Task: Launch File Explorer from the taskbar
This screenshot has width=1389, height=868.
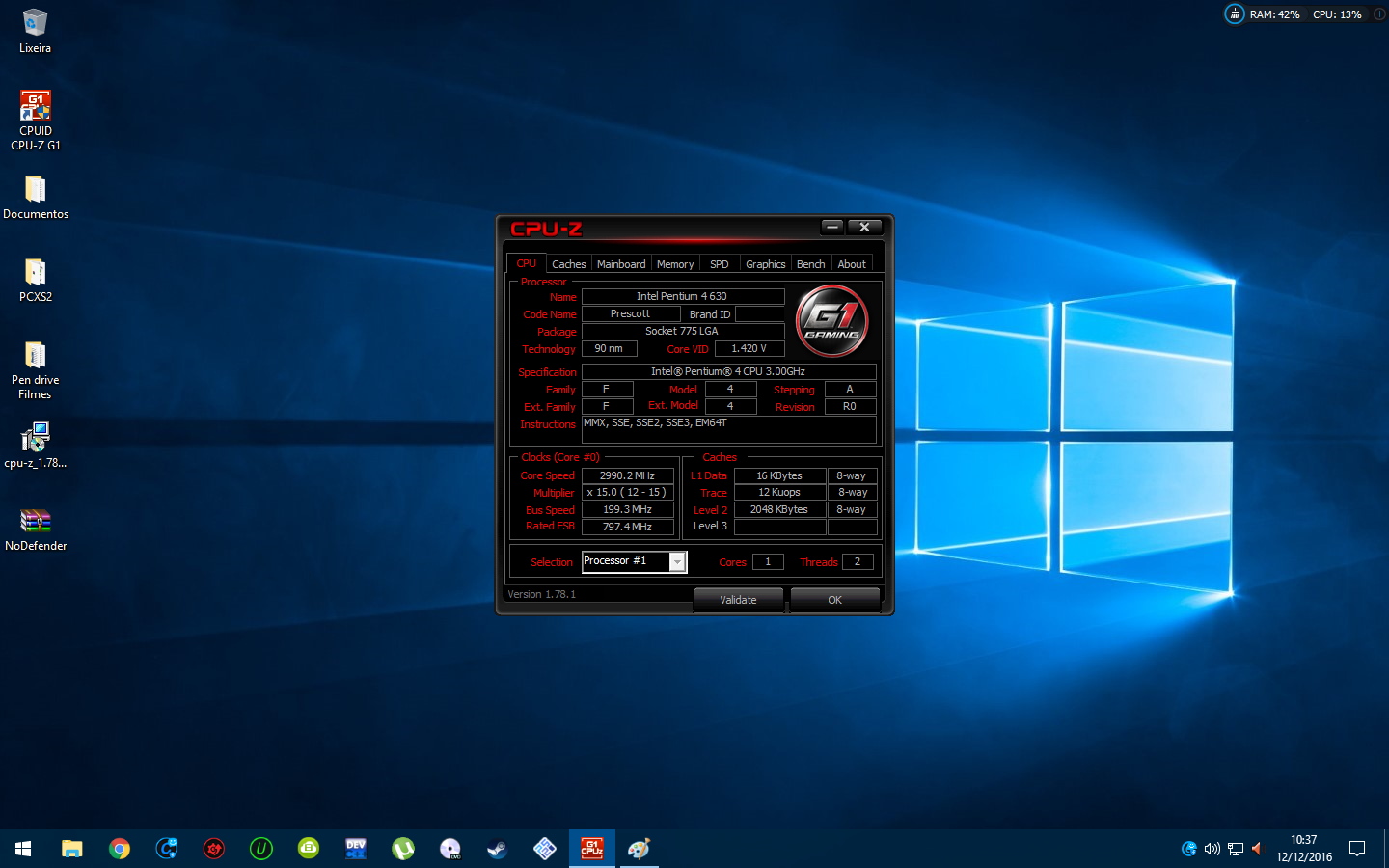Action: 71,849
